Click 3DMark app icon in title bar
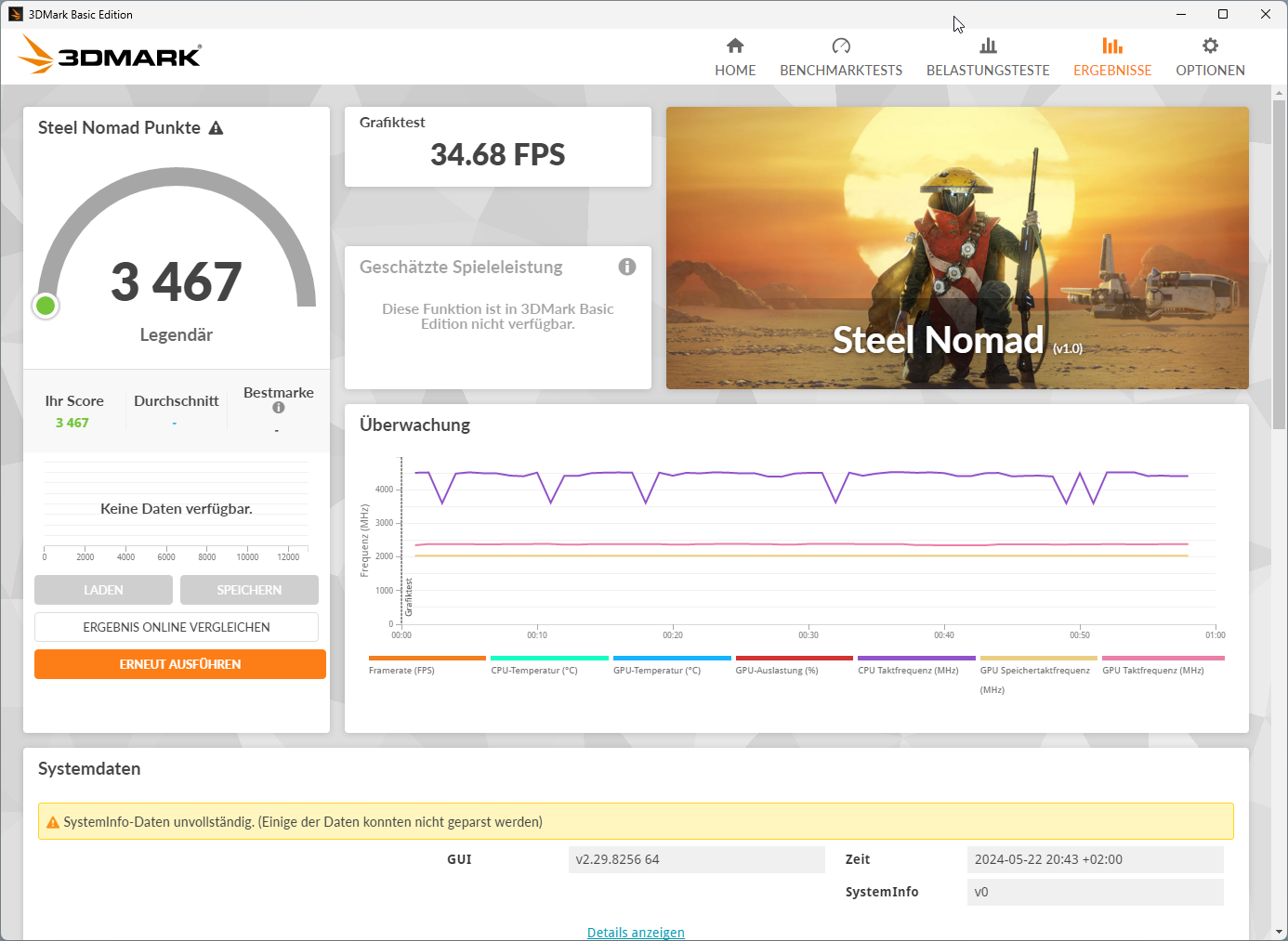The height and width of the screenshot is (941, 1288). 15,14
